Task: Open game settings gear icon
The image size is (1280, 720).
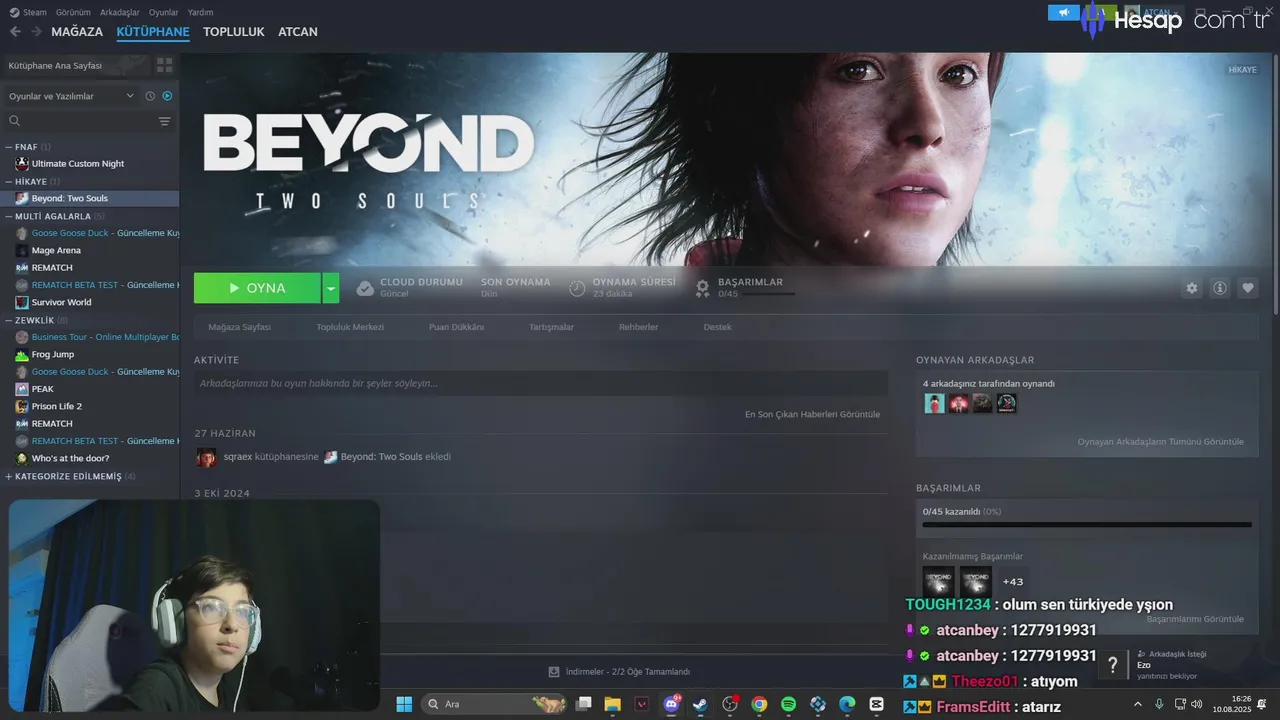Action: click(1192, 288)
